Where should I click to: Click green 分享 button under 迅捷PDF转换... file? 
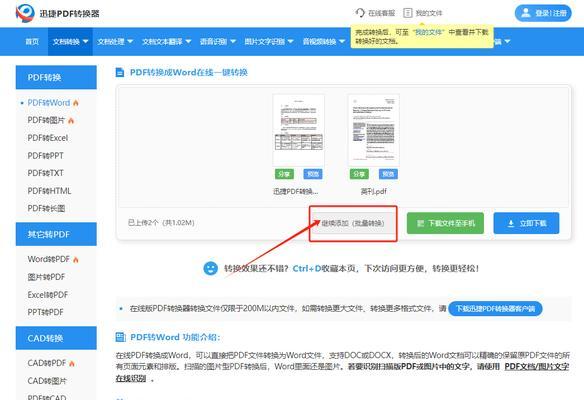pos(285,174)
